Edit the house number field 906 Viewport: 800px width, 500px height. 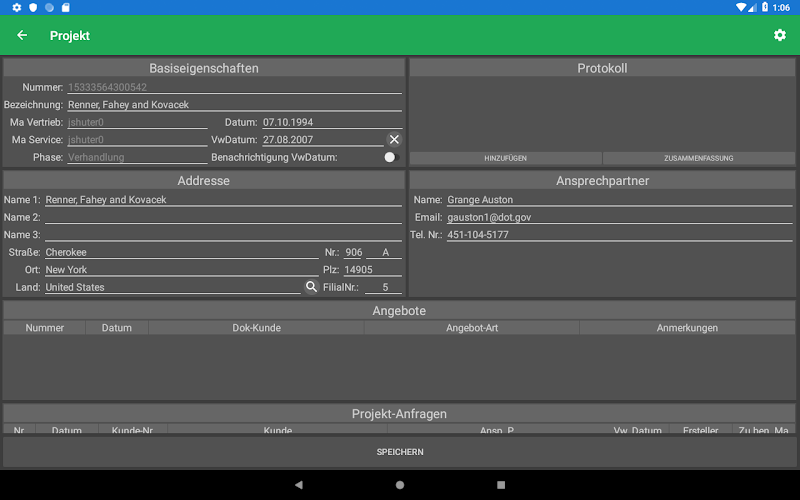(353, 252)
